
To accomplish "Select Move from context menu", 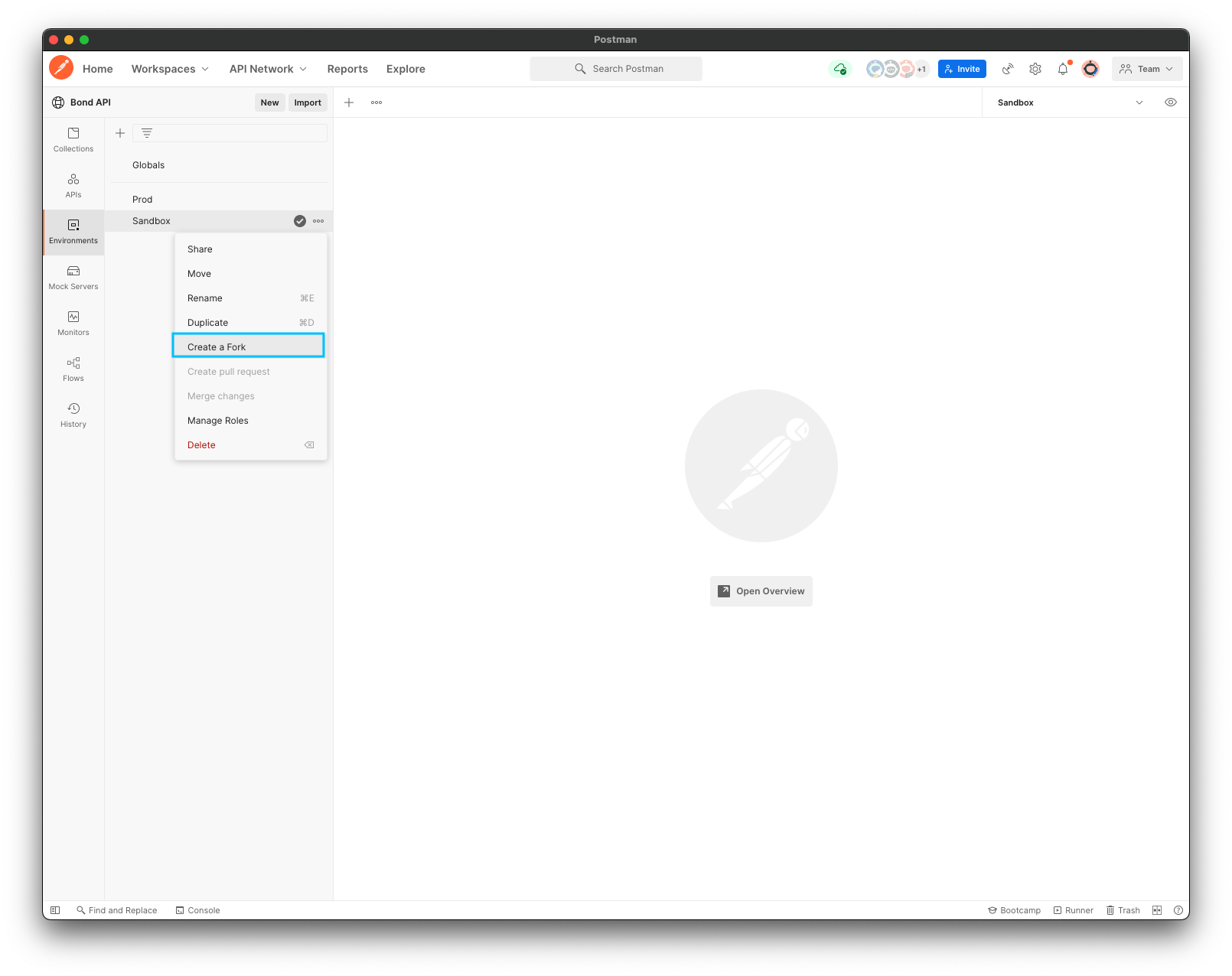I will 251,274.
